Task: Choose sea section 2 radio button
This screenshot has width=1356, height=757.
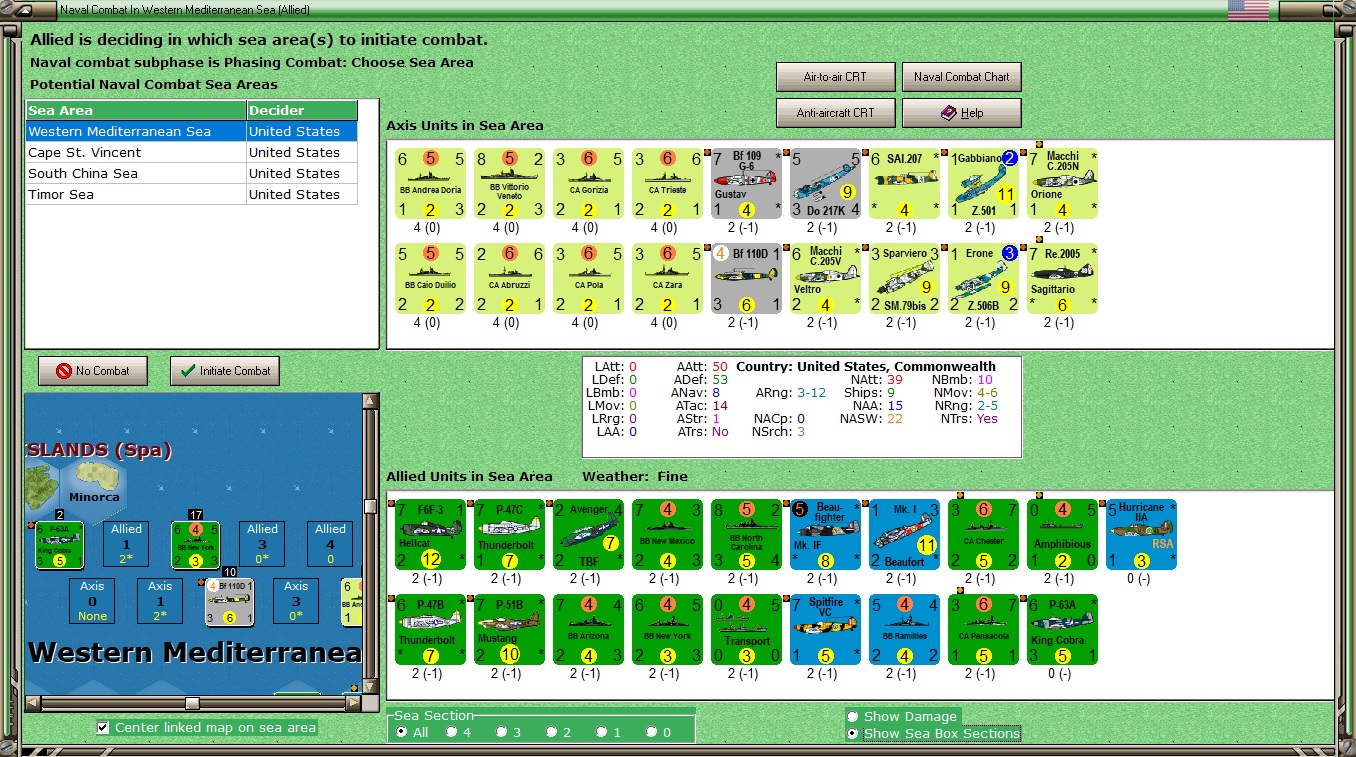Action: point(551,732)
